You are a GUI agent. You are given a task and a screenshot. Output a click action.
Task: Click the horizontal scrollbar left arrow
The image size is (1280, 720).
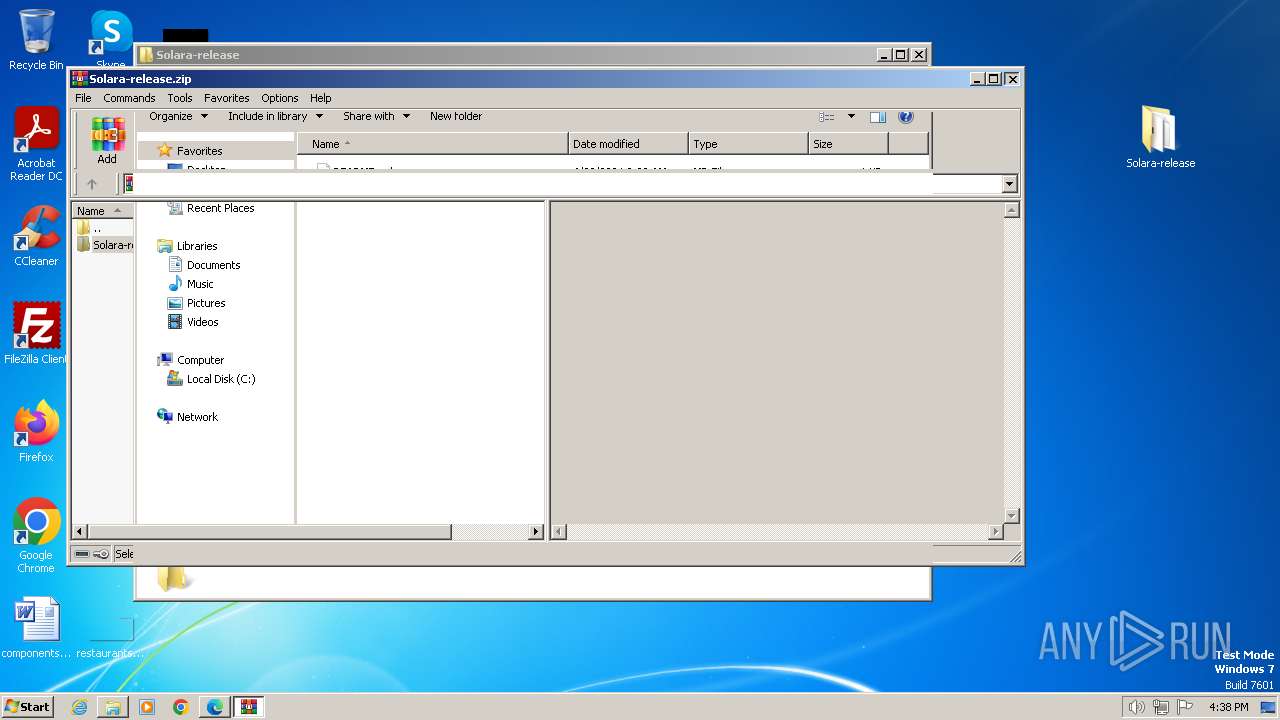[80, 532]
